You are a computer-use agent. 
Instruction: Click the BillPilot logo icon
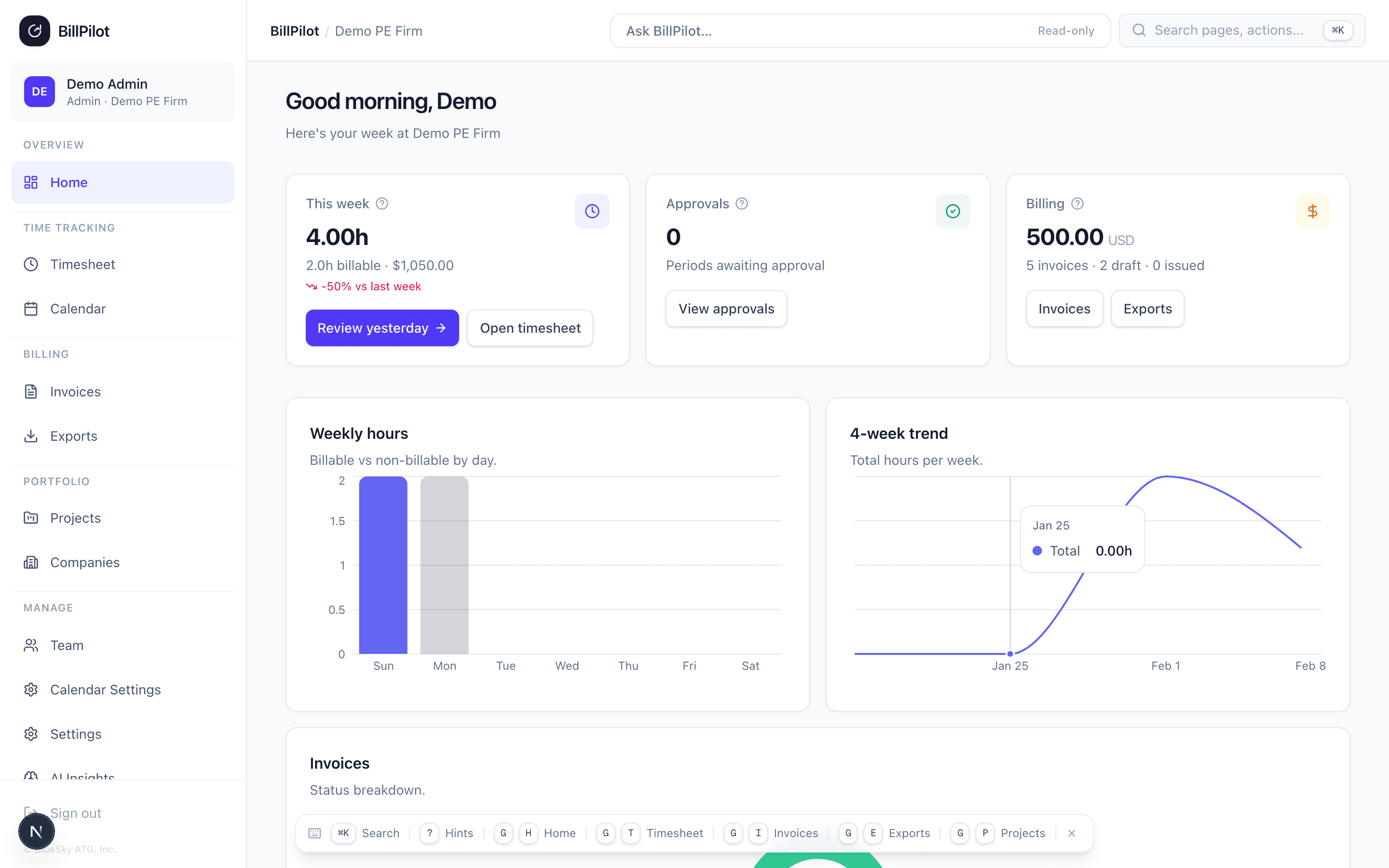tap(34, 30)
